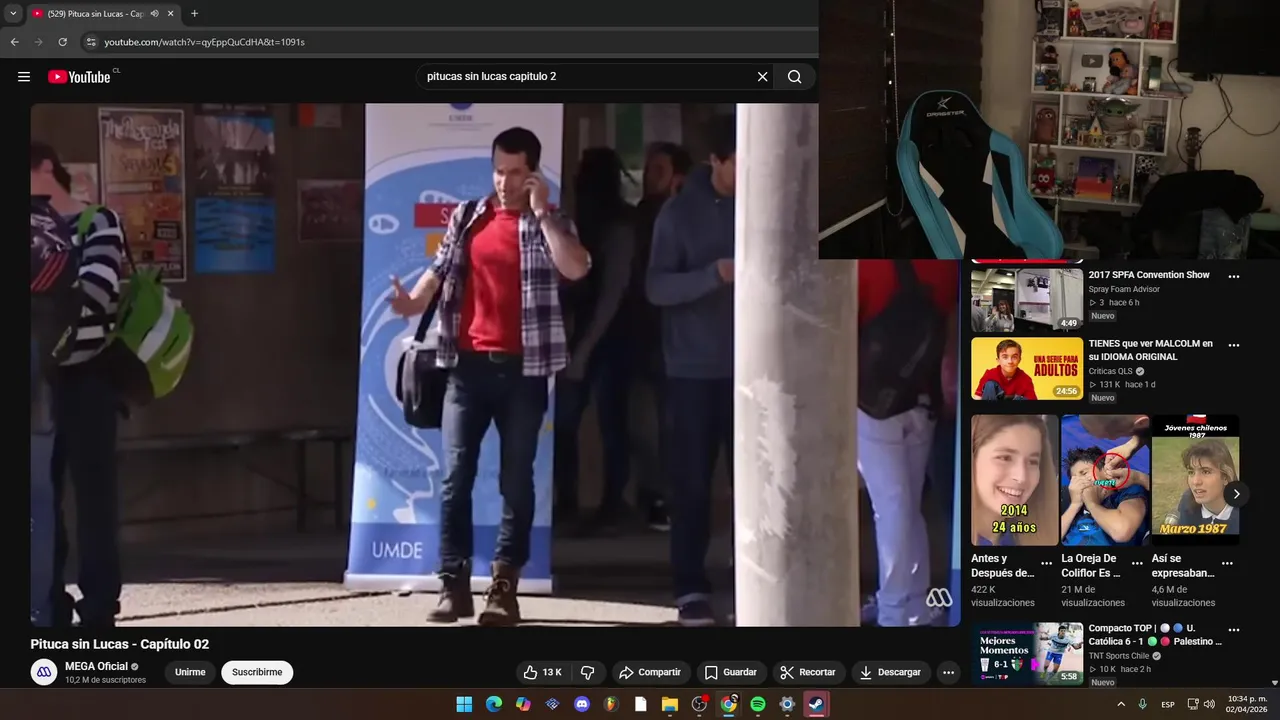Subscribe with the Suscribirme button
Viewport: 1280px width, 720px height.
257,673
